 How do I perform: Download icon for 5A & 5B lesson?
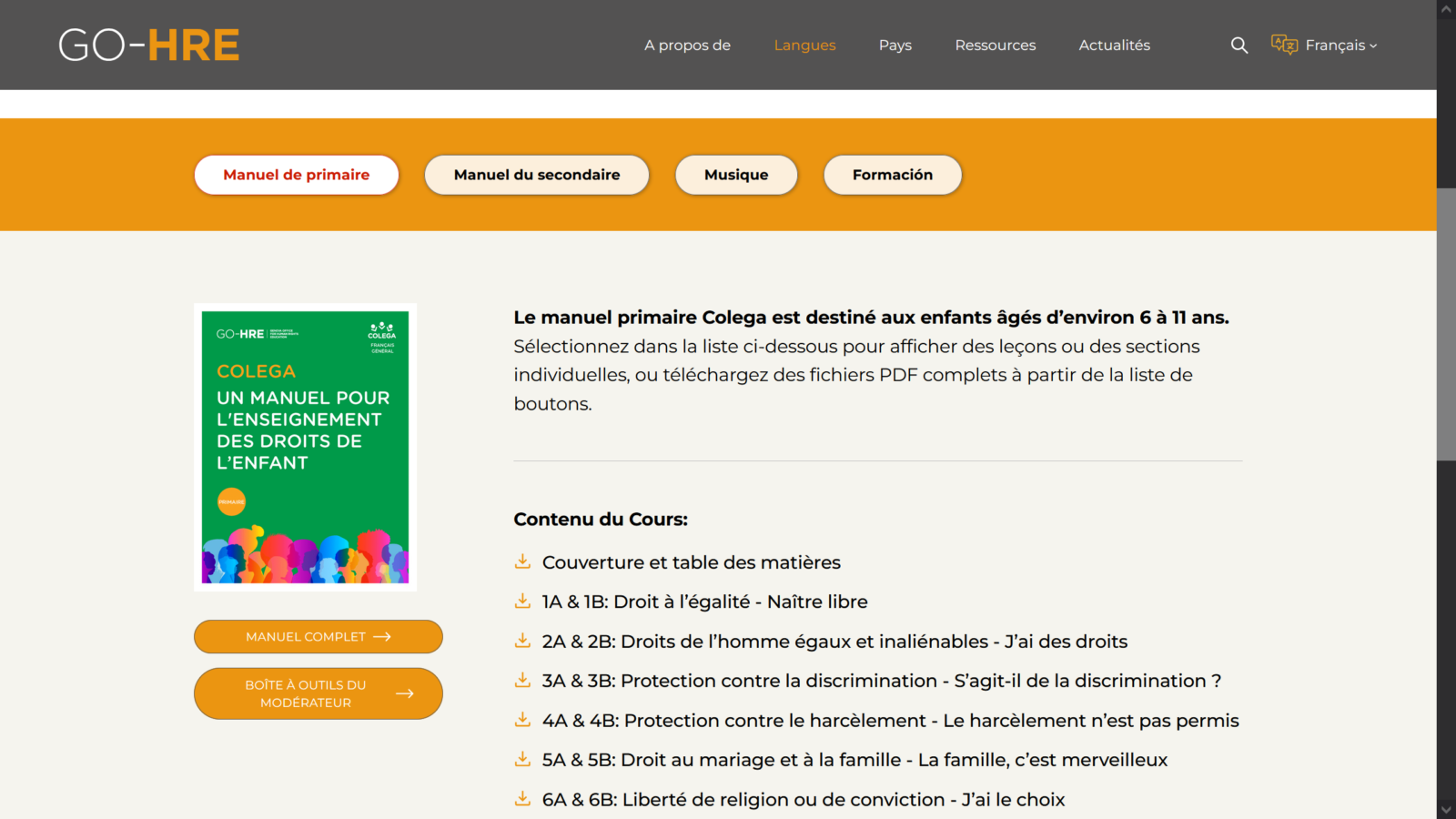pos(522,759)
